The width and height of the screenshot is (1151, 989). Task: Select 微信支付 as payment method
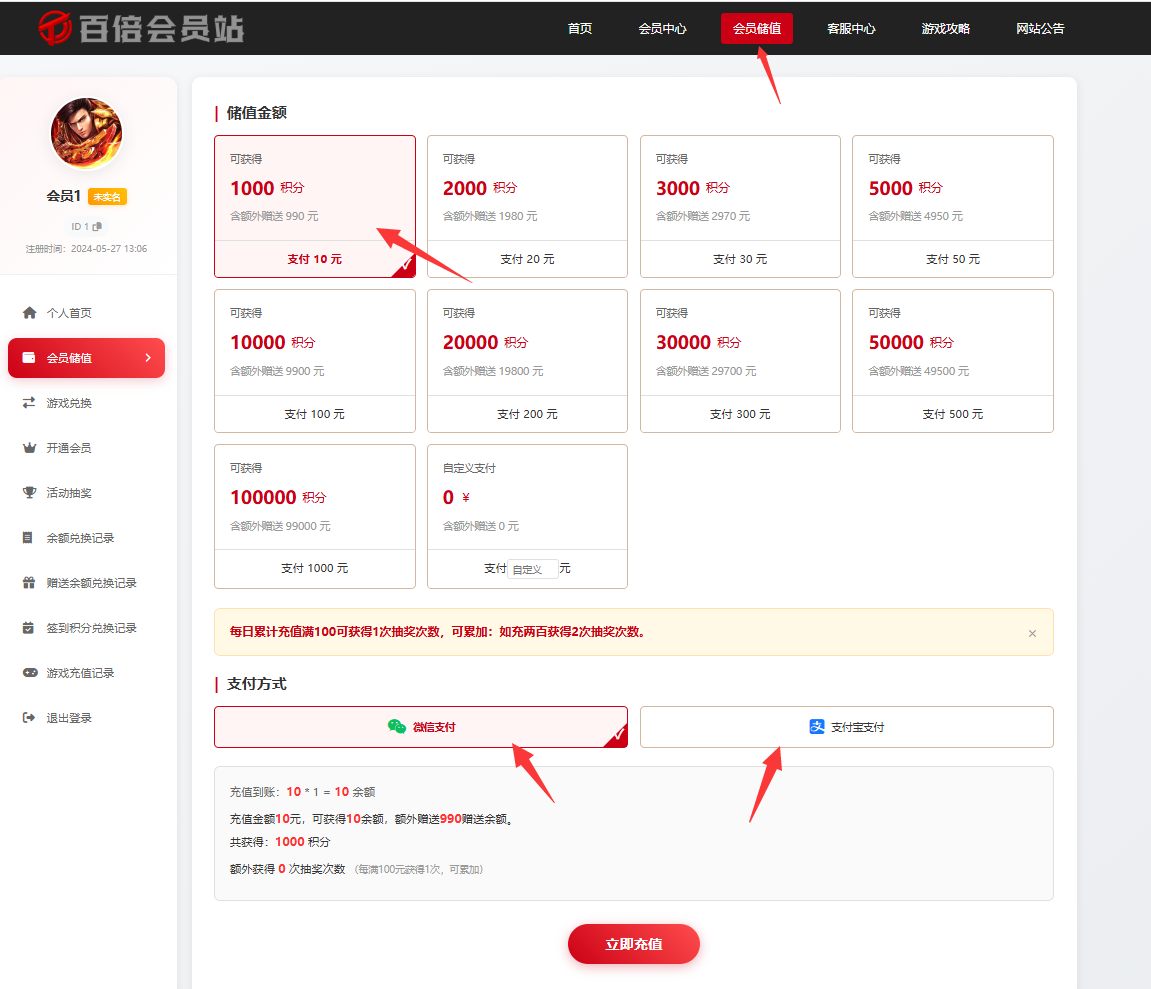coord(420,727)
